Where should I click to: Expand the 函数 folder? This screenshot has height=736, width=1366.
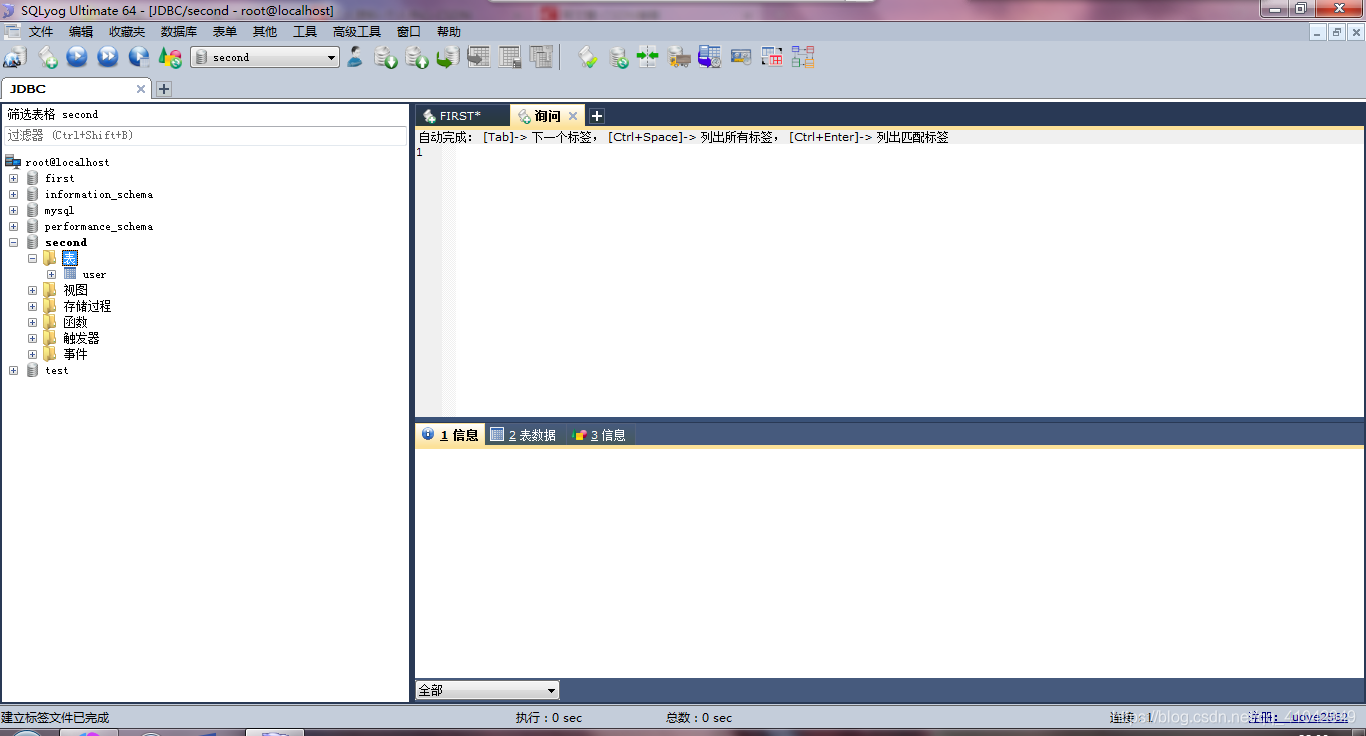(32, 322)
